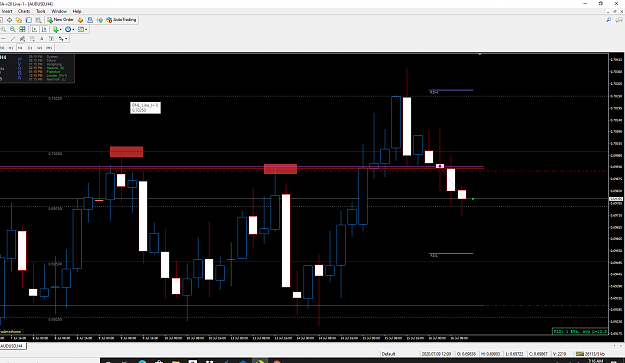Click the green status text box bottom right
625x363 pixels.
click(580, 331)
